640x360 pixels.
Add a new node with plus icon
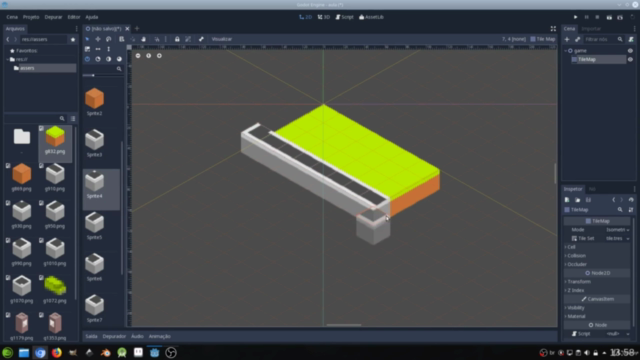click(567, 39)
